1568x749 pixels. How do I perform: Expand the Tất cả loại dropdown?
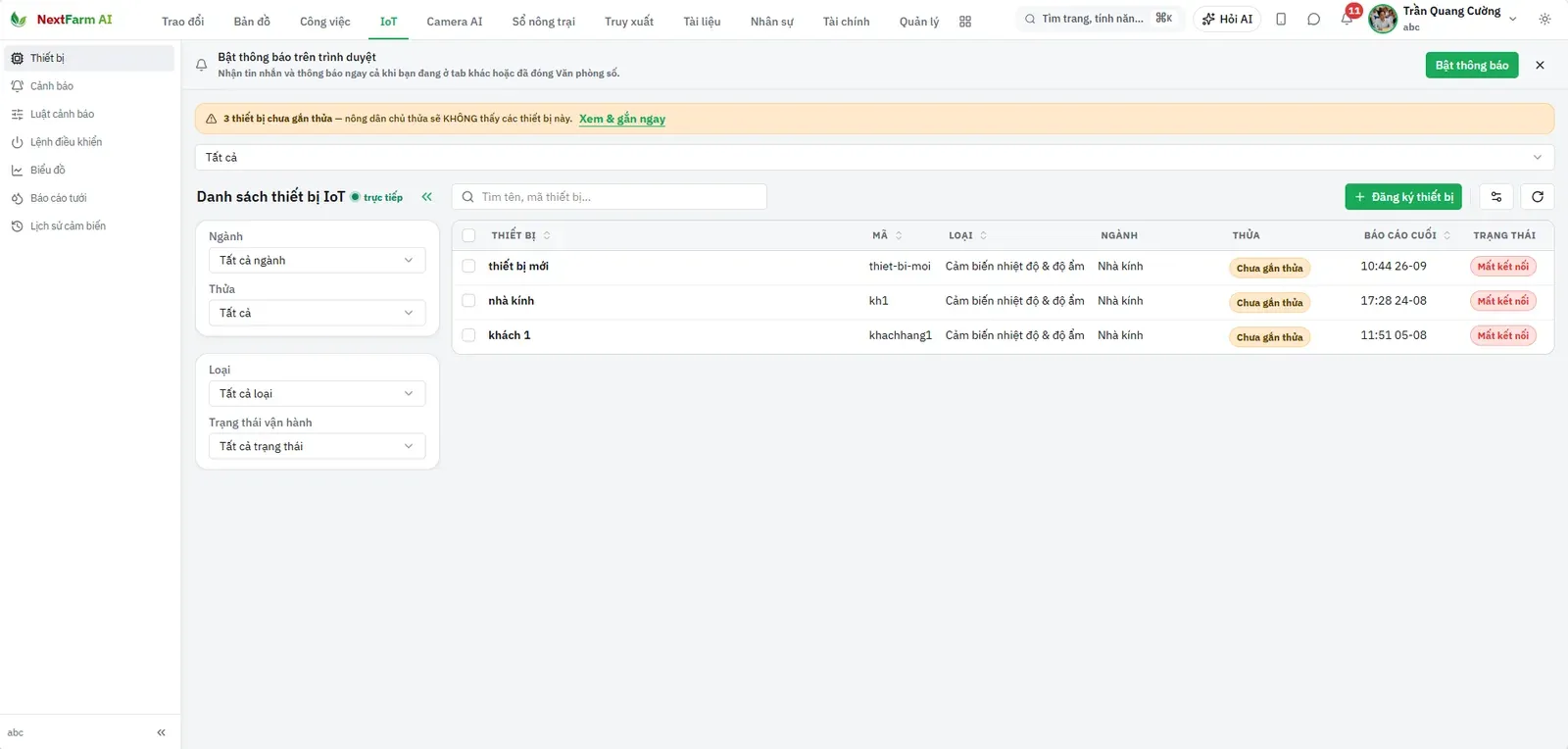pyautogui.click(x=318, y=394)
